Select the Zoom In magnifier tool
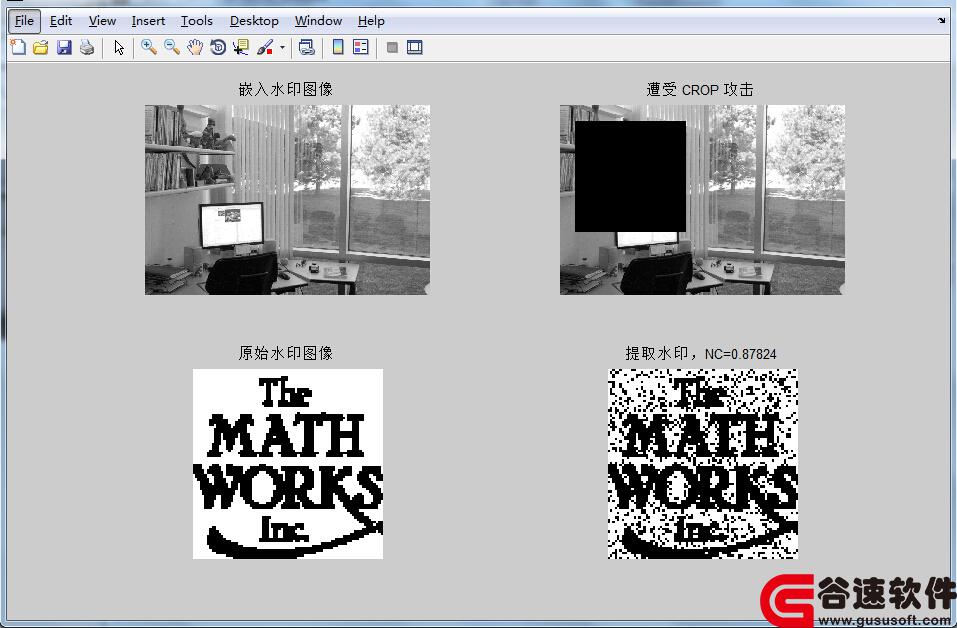957x628 pixels. coord(148,47)
